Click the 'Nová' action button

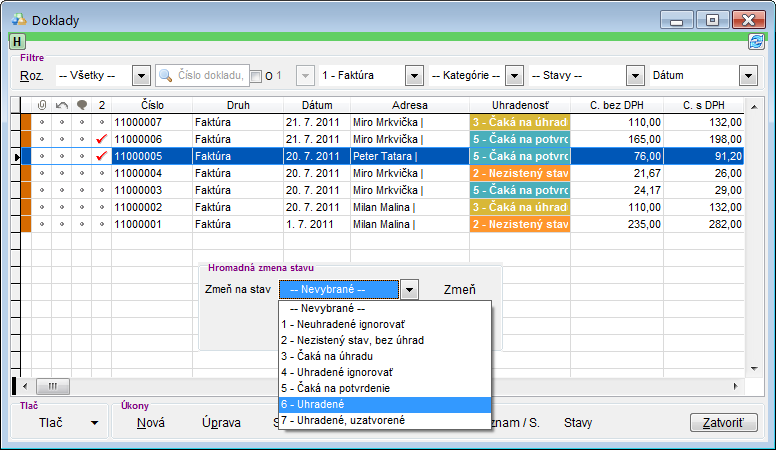click(x=151, y=422)
